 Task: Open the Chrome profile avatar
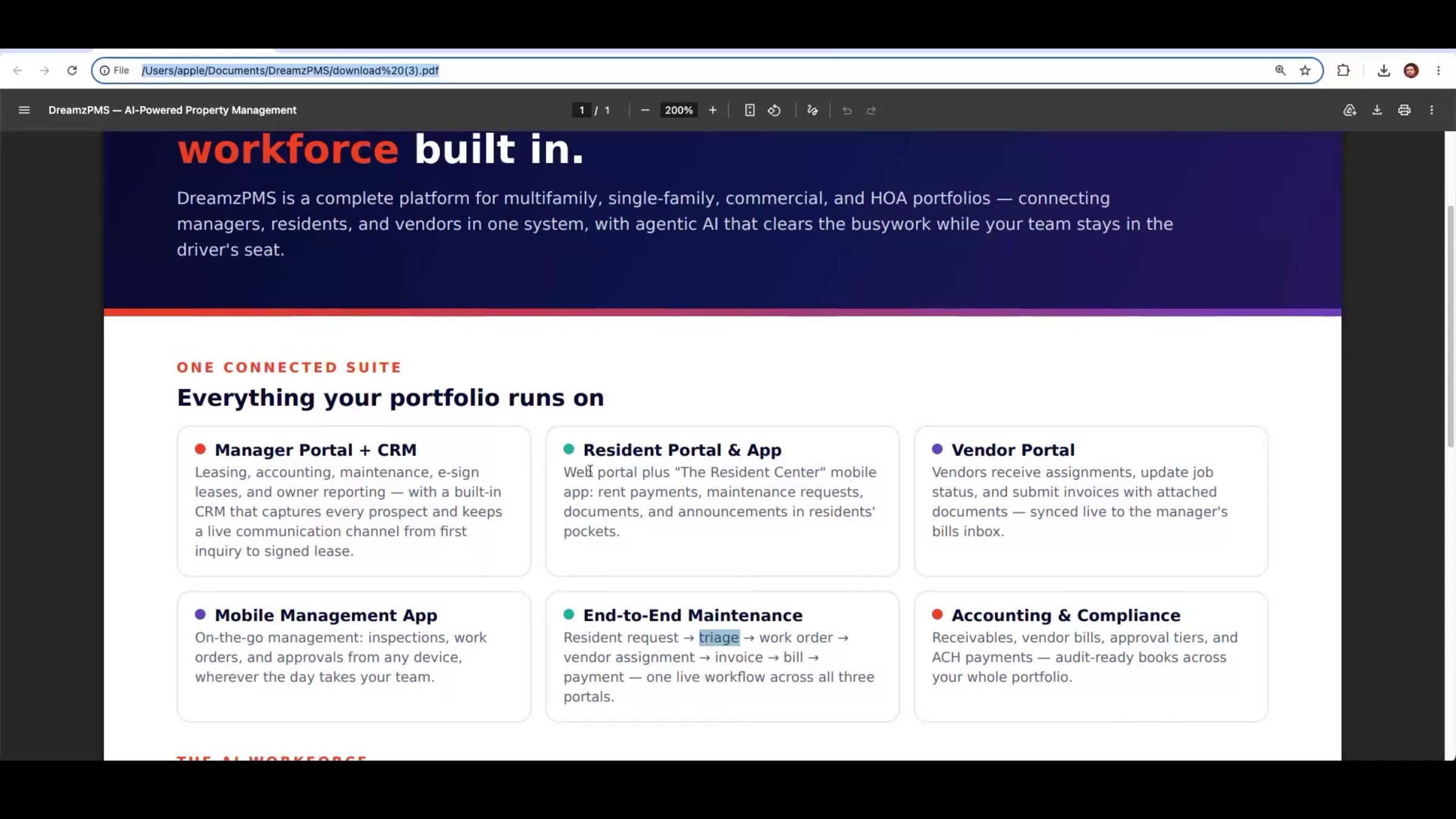coord(1411,70)
